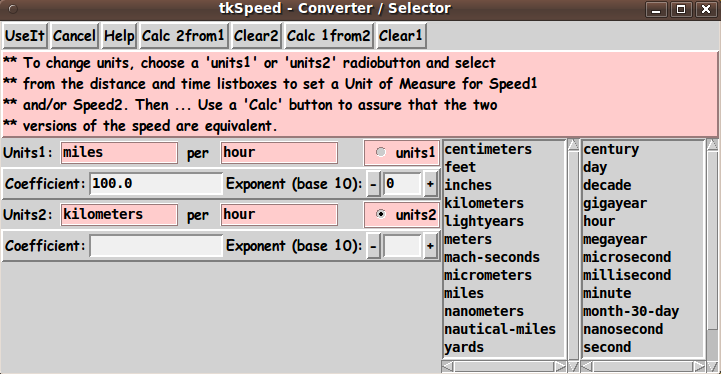Run Calc 1from2 conversion
Viewport: 721px width, 374px height.
tap(328, 35)
